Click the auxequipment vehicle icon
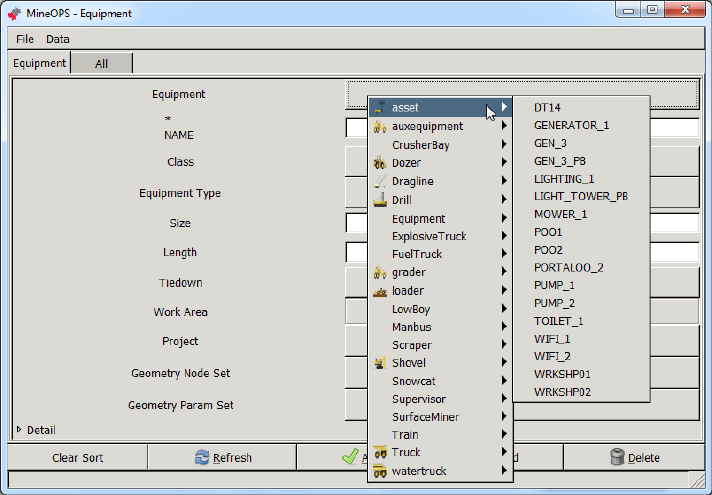 (x=380, y=126)
